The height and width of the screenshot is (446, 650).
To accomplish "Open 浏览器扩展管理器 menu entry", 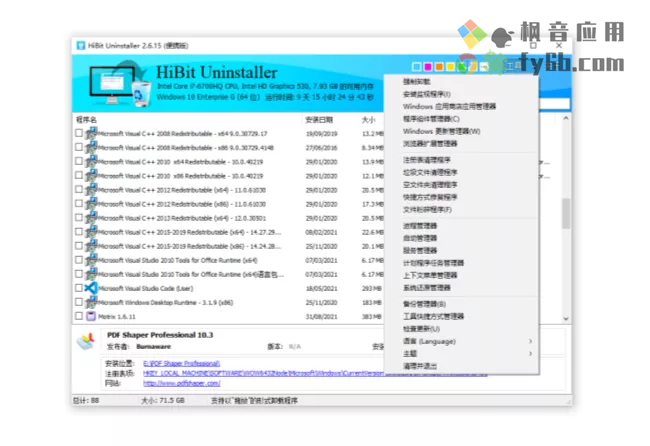I will [x=430, y=144].
